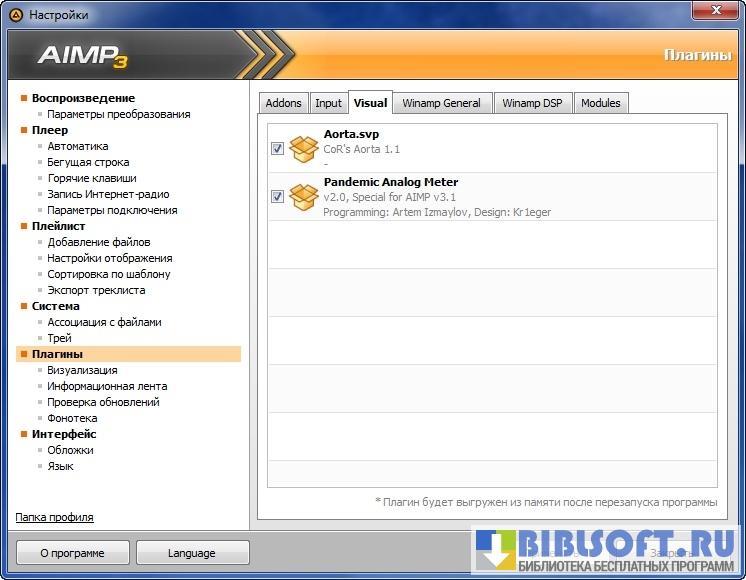This screenshot has width=746, height=580.
Task: Click the Pandemic Analog Meter plugin icon
Action: click(x=303, y=197)
